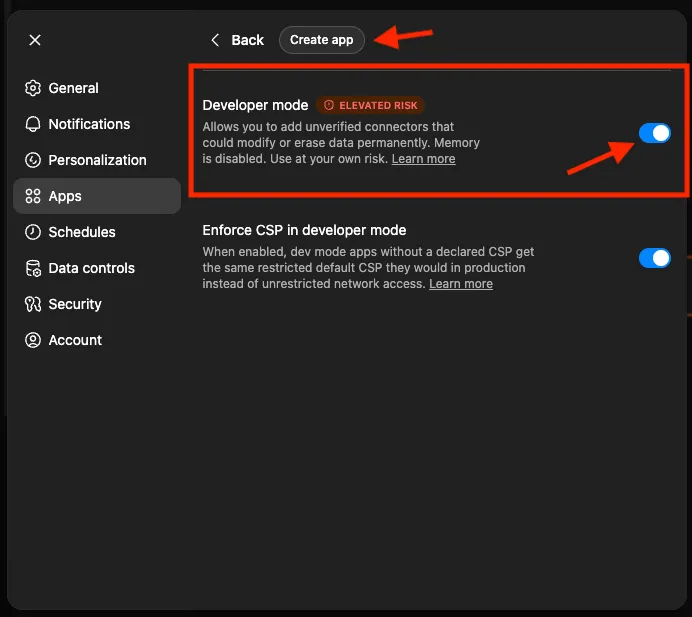The width and height of the screenshot is (692, 617).
Task: Open the Notifications settings tab
Action: click(x=97, y=124)
